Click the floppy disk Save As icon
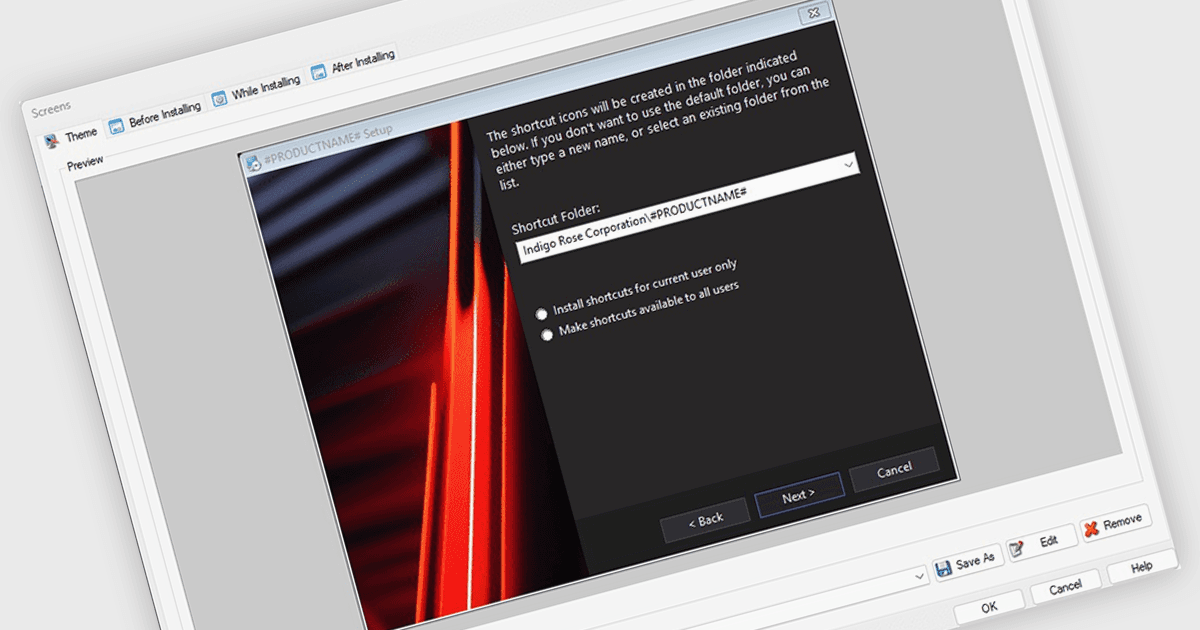This screenshot has height=630, width=1200. point(942,569)
